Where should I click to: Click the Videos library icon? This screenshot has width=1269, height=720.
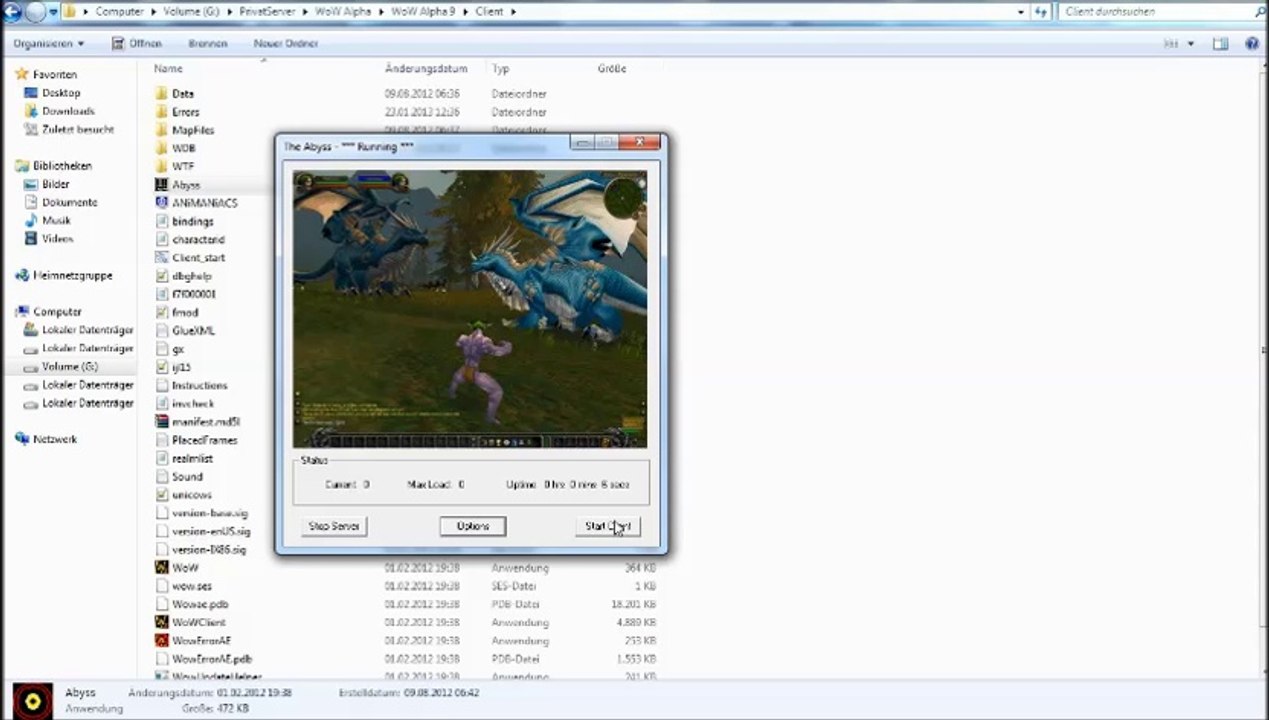[x=30, y=239]
